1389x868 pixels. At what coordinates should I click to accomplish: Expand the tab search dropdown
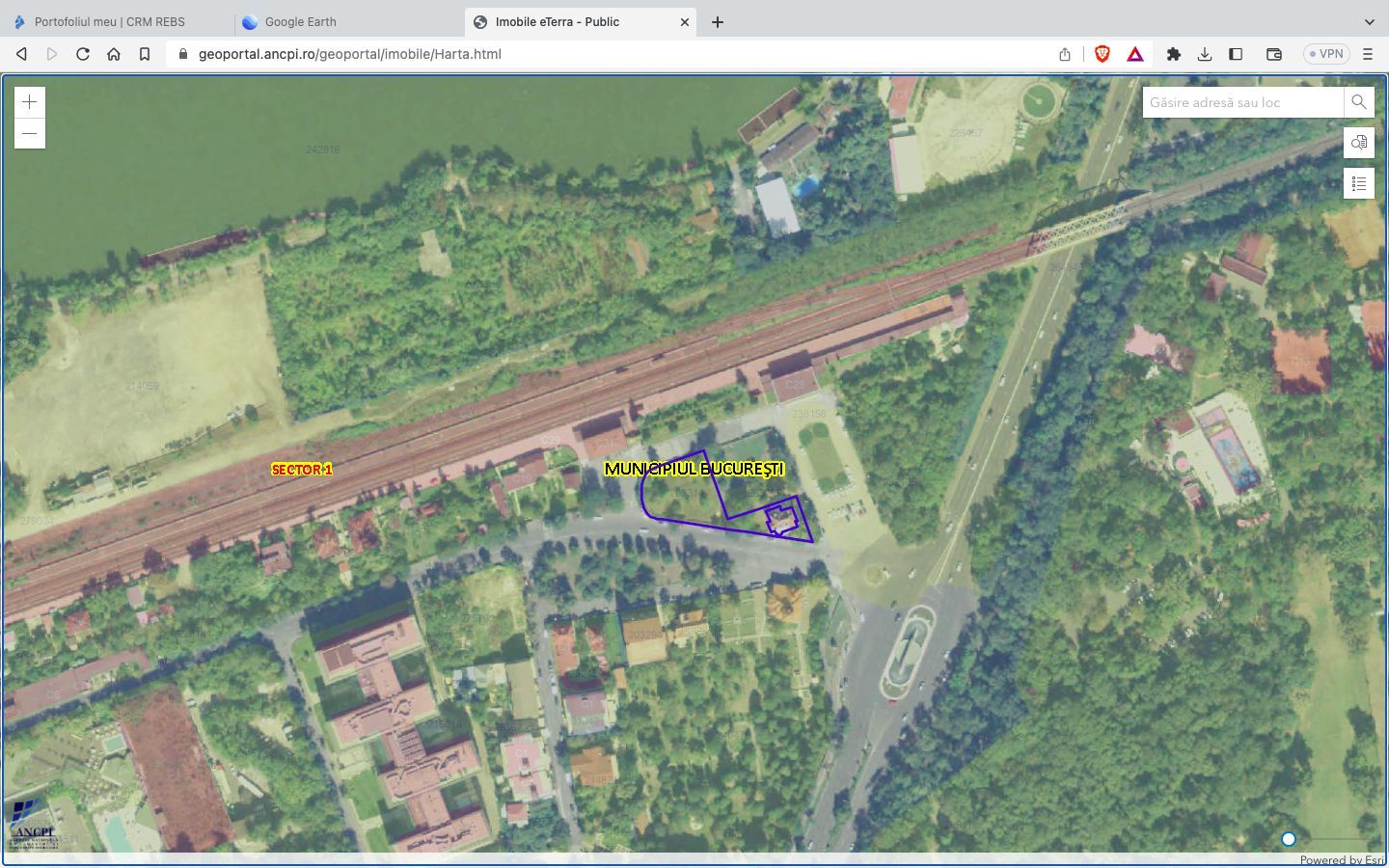point(1369,21)
